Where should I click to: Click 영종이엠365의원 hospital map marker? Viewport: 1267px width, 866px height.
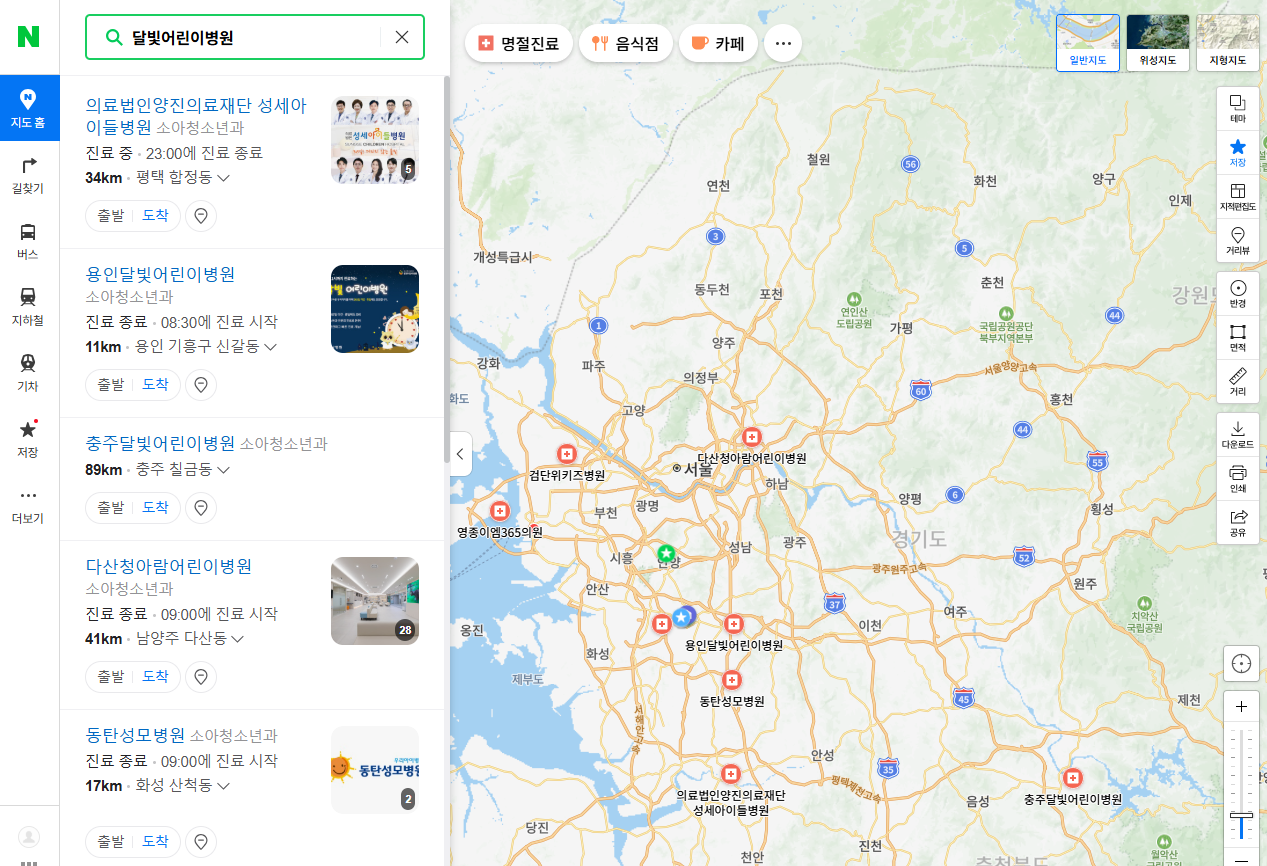500,511
